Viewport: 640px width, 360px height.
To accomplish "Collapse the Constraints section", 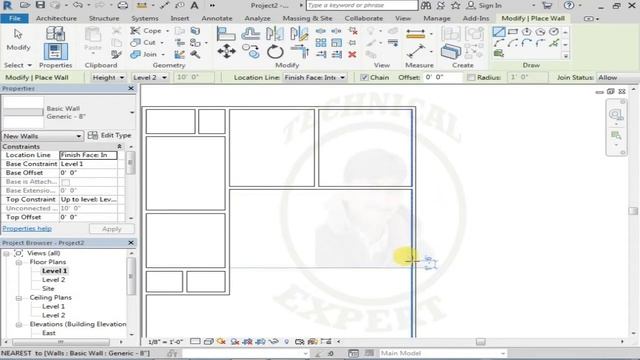I will click(x=119, y=147).
